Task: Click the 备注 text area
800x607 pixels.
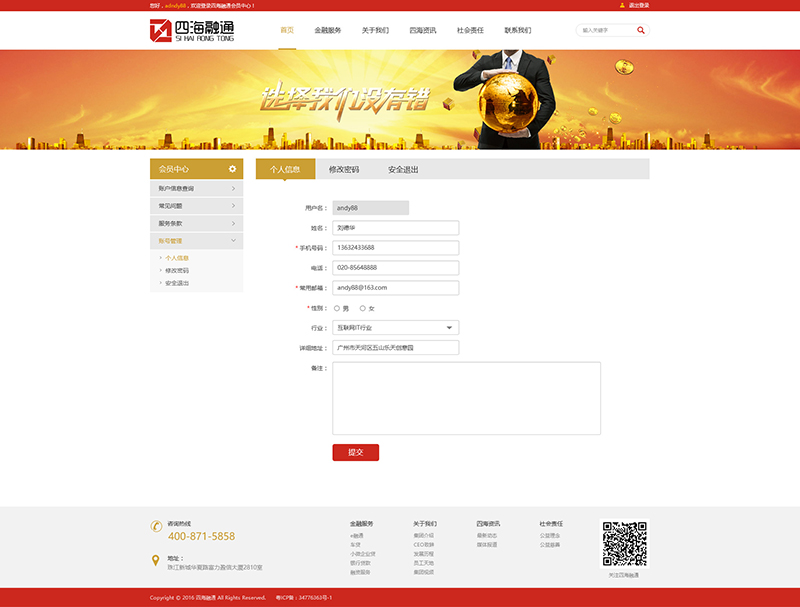Action: pyautogui.click(x=466, y=398)
